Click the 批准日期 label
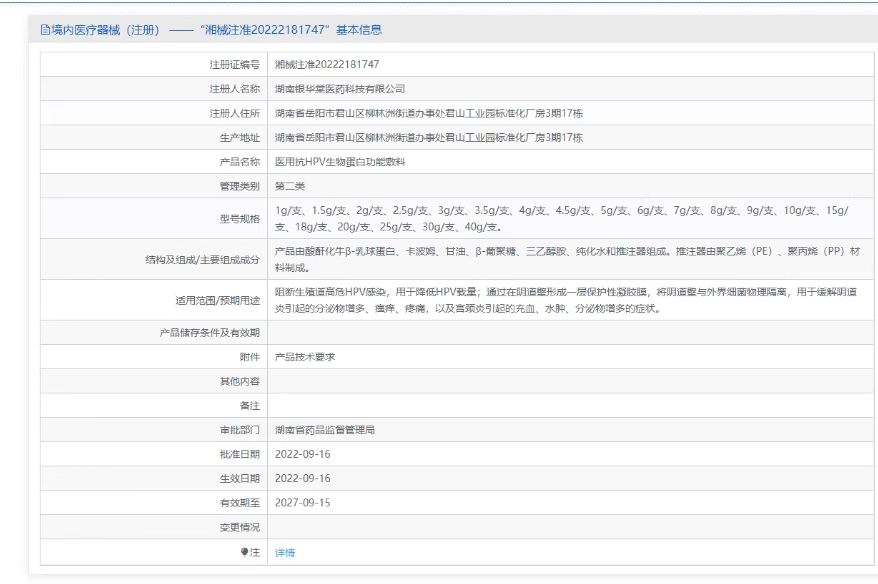 tap(240, 454)
